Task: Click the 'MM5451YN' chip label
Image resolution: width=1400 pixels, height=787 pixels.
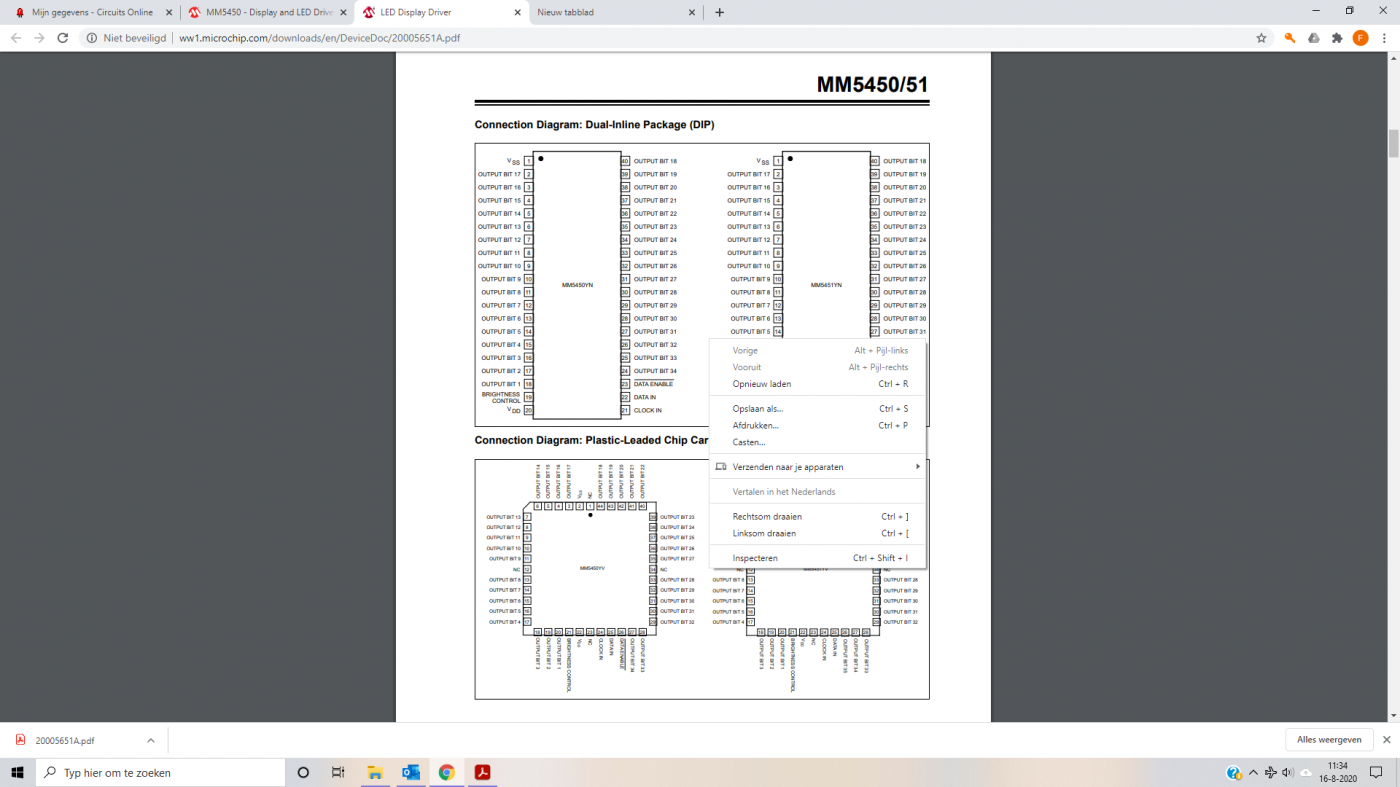Action: pyautogui.click(x=826, y=285)
